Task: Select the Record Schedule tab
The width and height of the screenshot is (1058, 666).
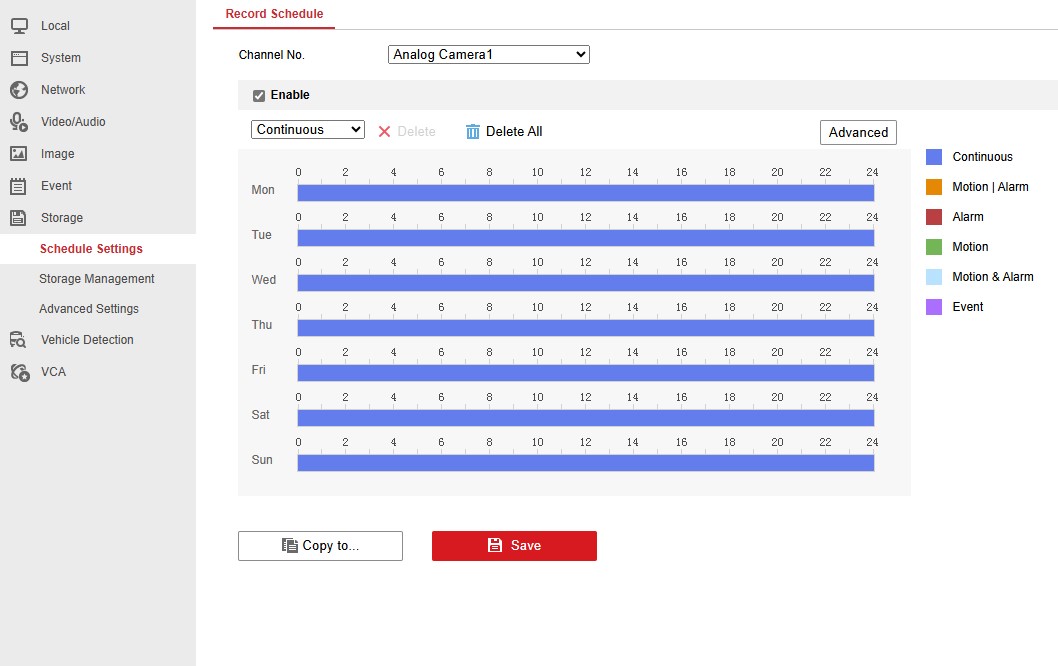Action: pyautogui.click(x=274, y=14)
